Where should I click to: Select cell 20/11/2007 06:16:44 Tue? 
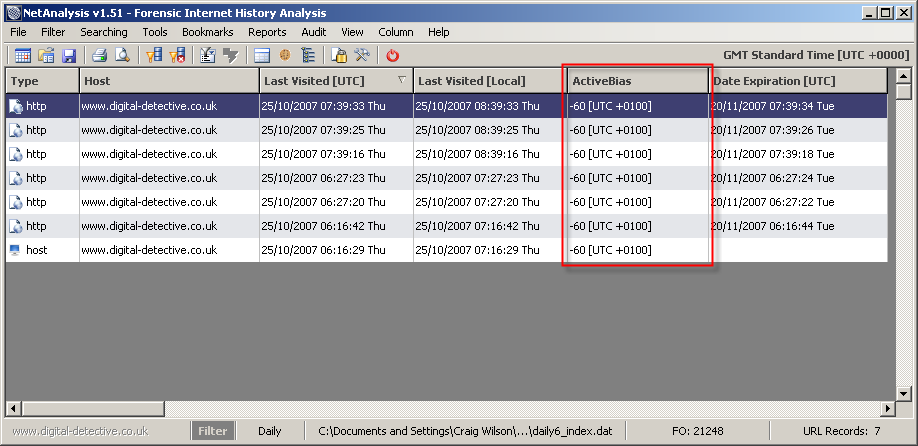coord(798,226)
